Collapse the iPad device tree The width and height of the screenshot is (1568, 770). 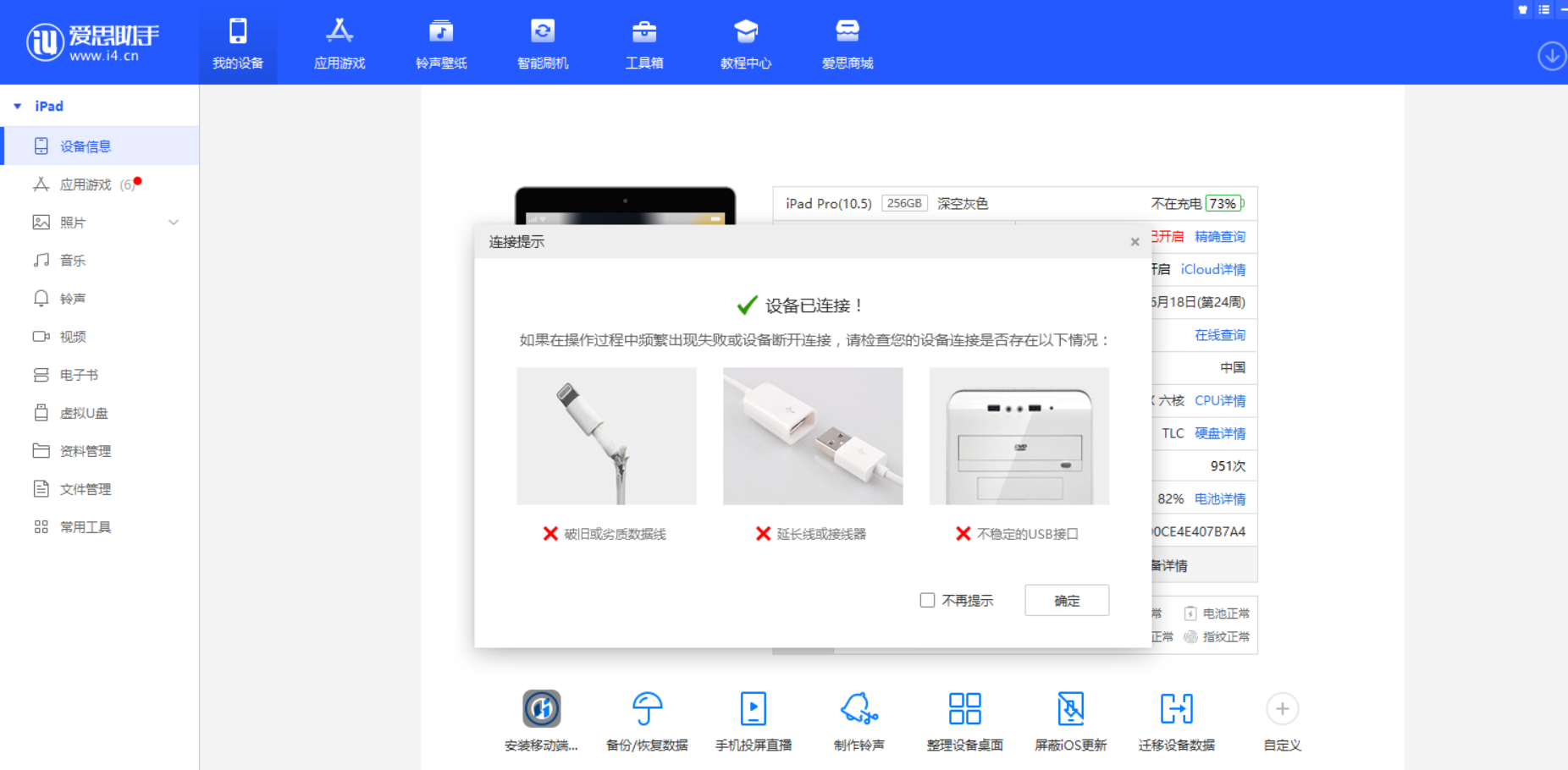[17, 107]
